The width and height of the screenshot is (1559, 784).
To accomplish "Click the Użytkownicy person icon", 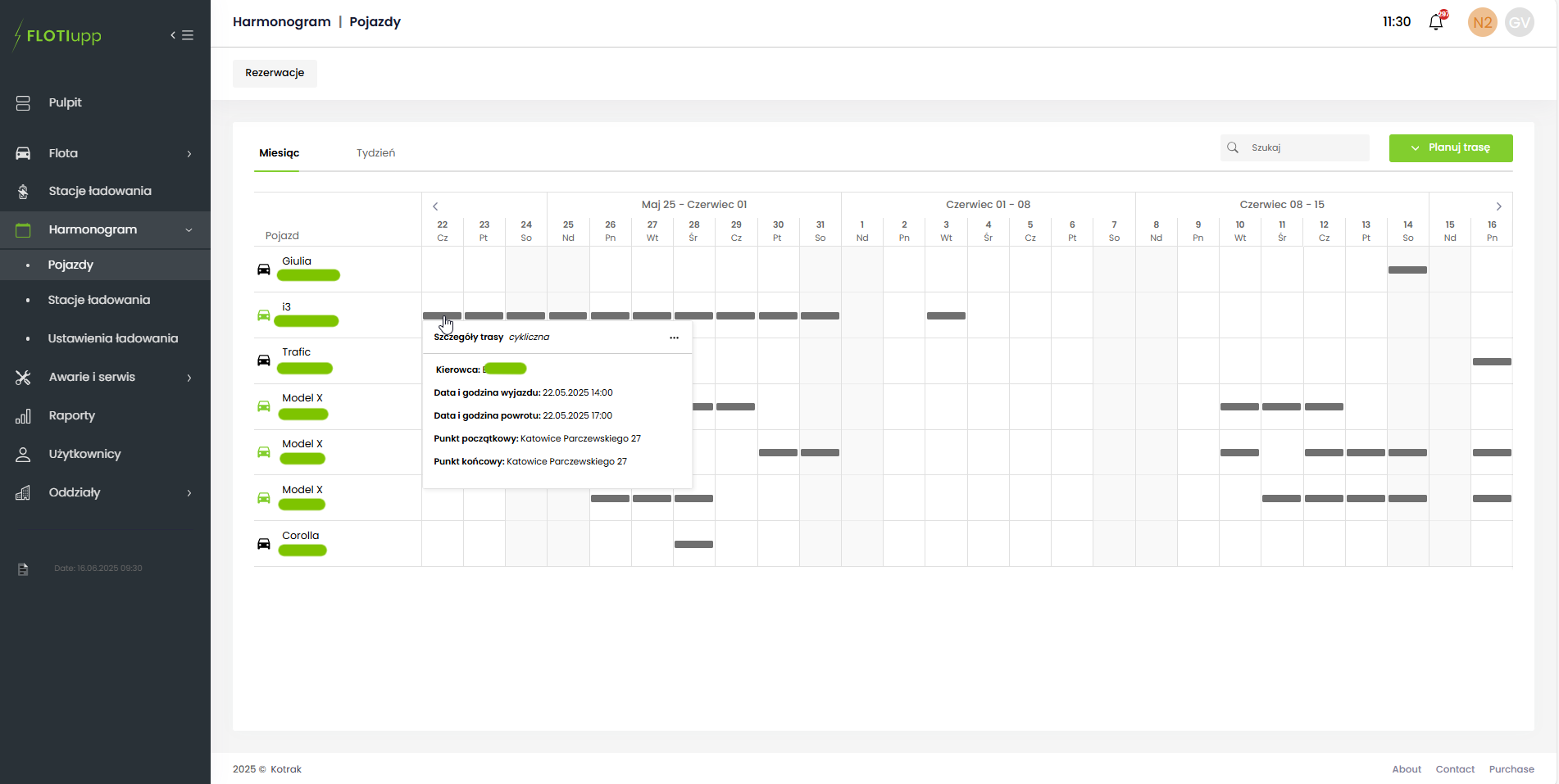I will (x=23, y=455).
